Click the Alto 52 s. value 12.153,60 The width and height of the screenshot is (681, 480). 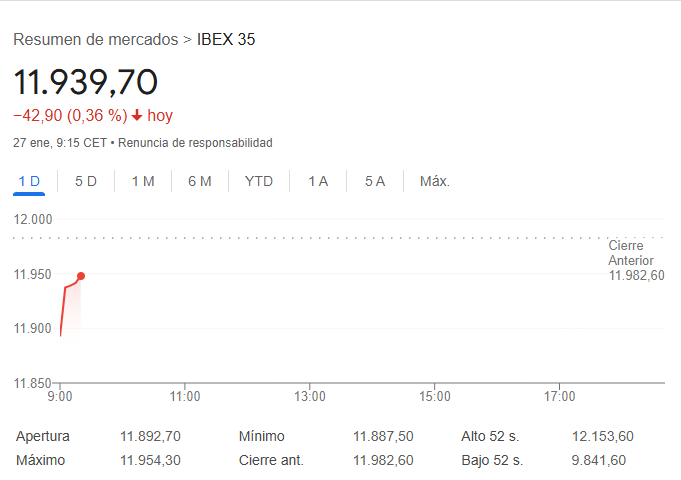[x=602, y=436]
